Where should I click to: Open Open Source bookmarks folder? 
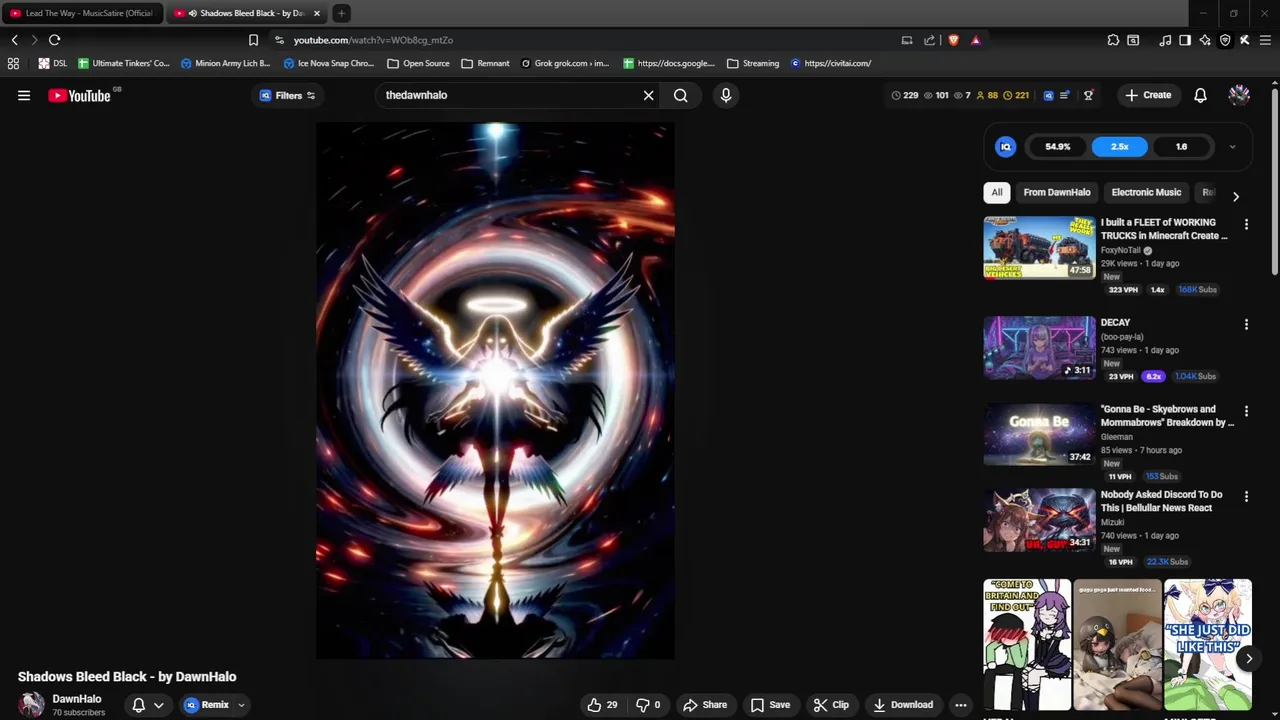pyautogui.click(x=419, y=63)
